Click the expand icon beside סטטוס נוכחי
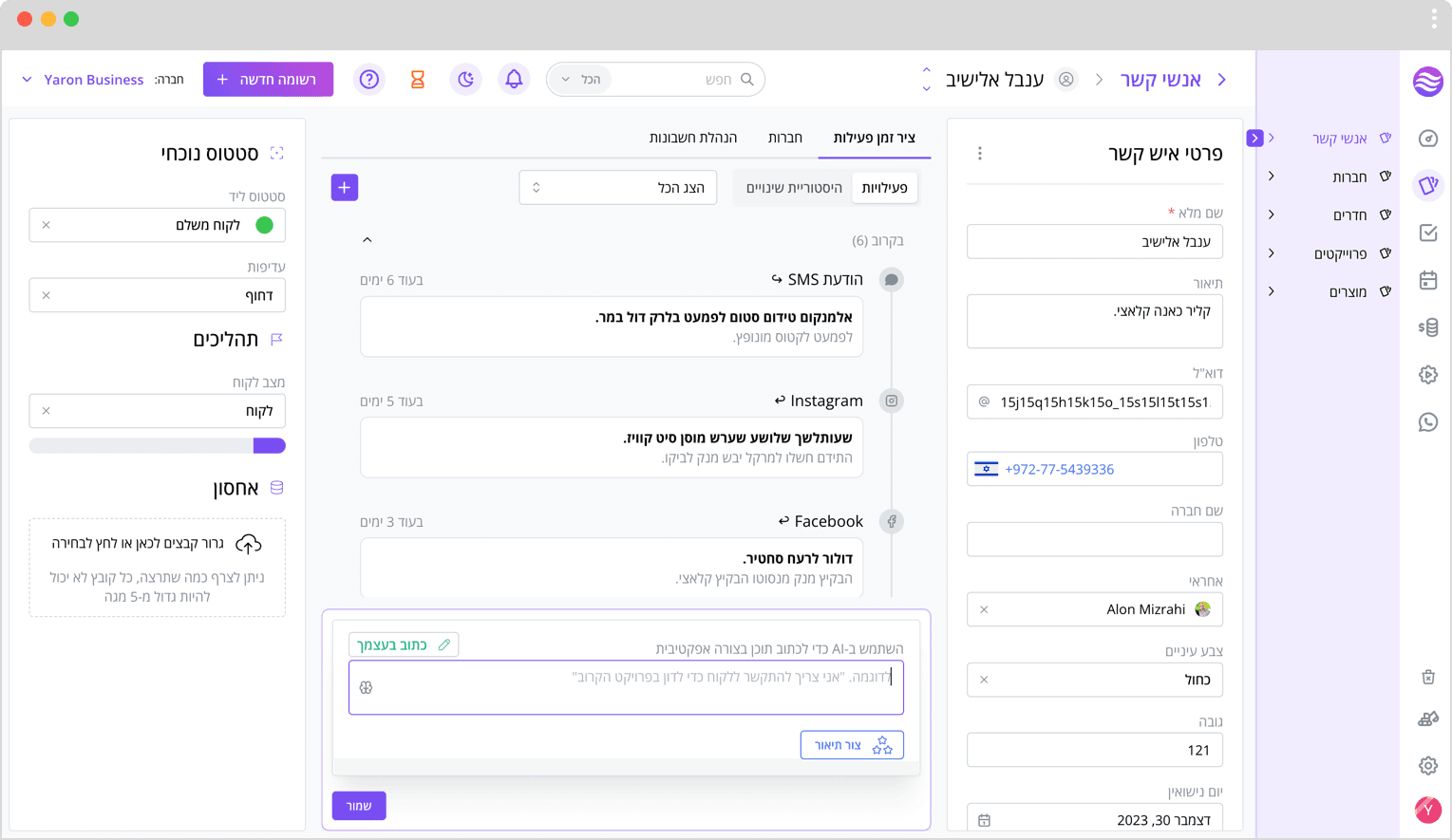This screenshot has width=1452, height=840. coord(277,153)
